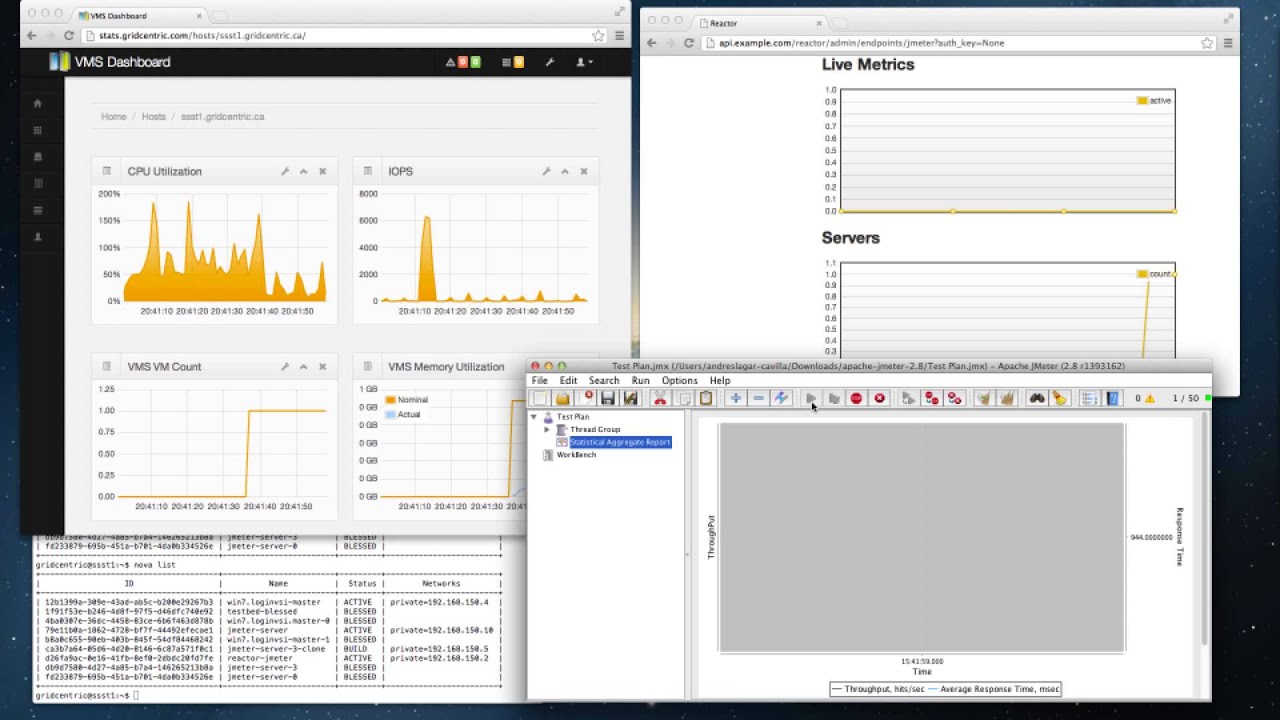
Task: Click the user icon in VMS Dashboard sidebar
Action: (x=38, y=237)
